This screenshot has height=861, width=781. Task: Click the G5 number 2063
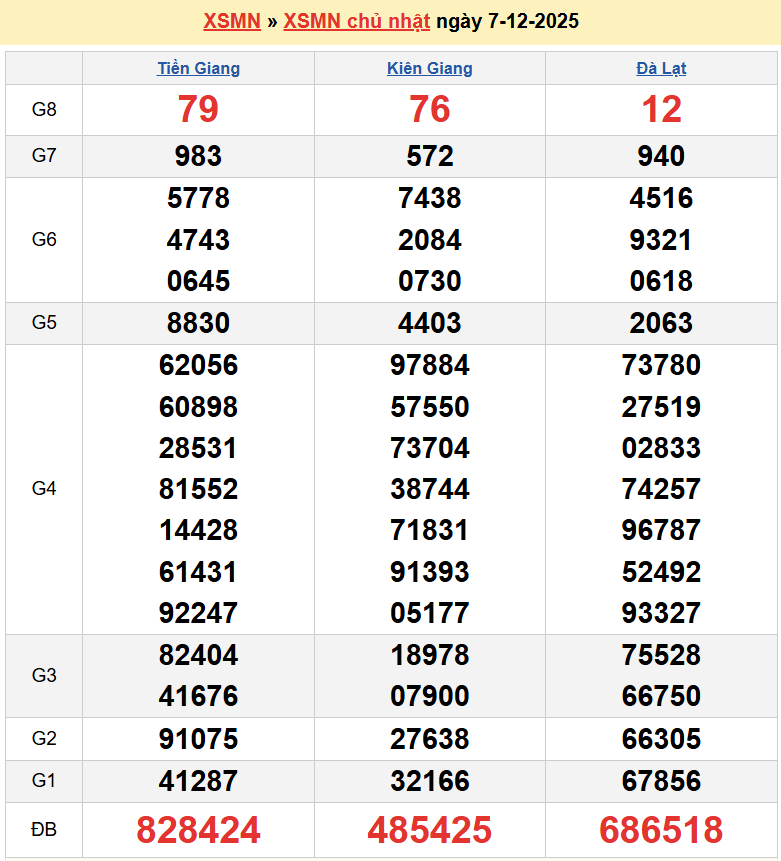click(x=661, y=323)
